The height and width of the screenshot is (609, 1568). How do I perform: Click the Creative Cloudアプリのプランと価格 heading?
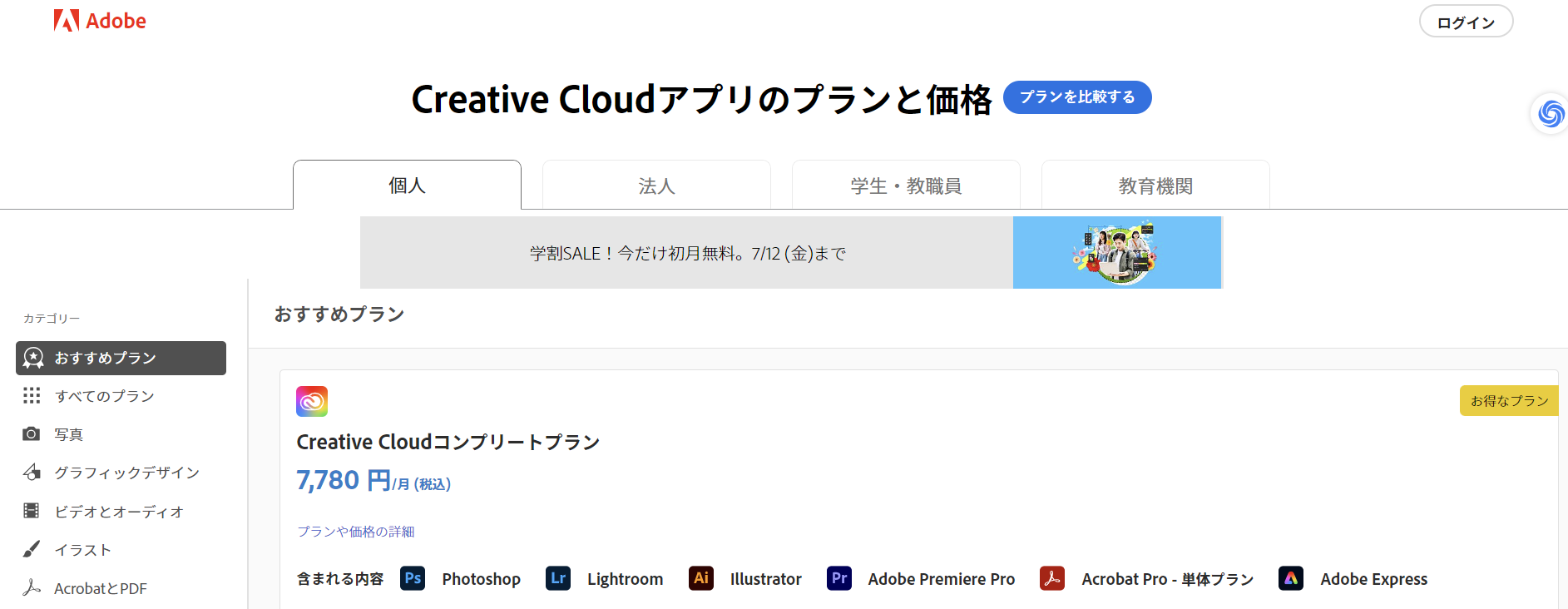701,99
